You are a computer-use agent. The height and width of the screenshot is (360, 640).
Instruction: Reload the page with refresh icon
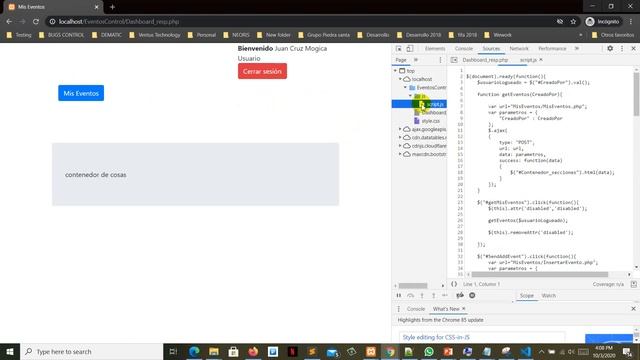click(x=36, y=22)
